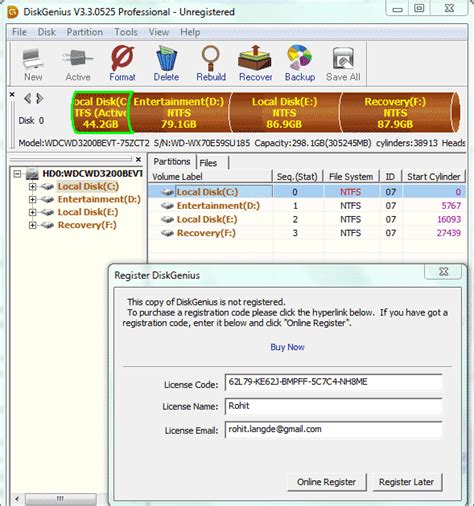This screenshot has width=474, height=506.
Task: Open the Help menu
Action: click(190, 32)
